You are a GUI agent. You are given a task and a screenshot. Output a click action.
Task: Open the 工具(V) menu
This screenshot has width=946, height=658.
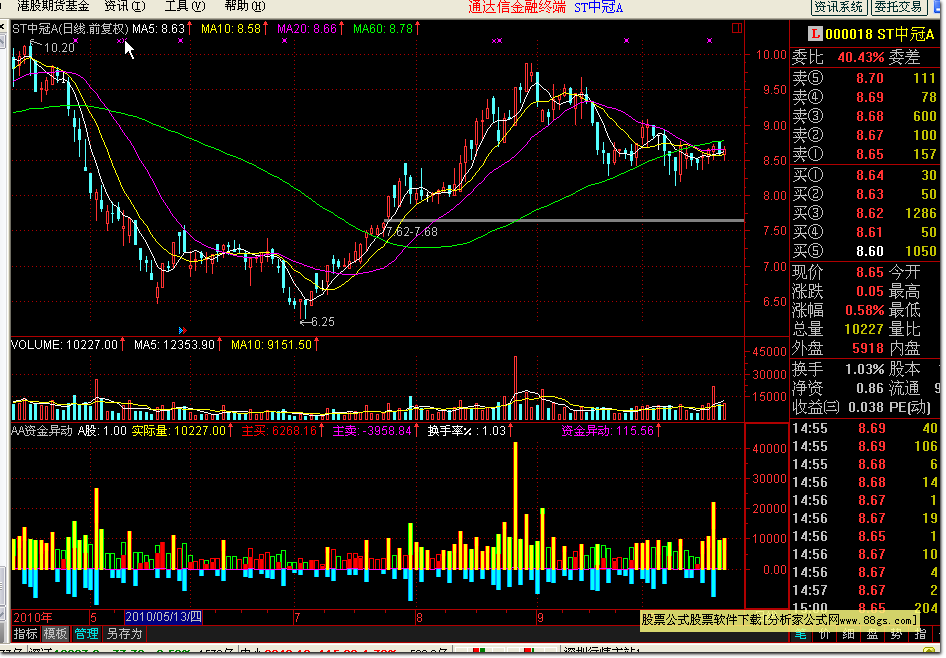185,7
